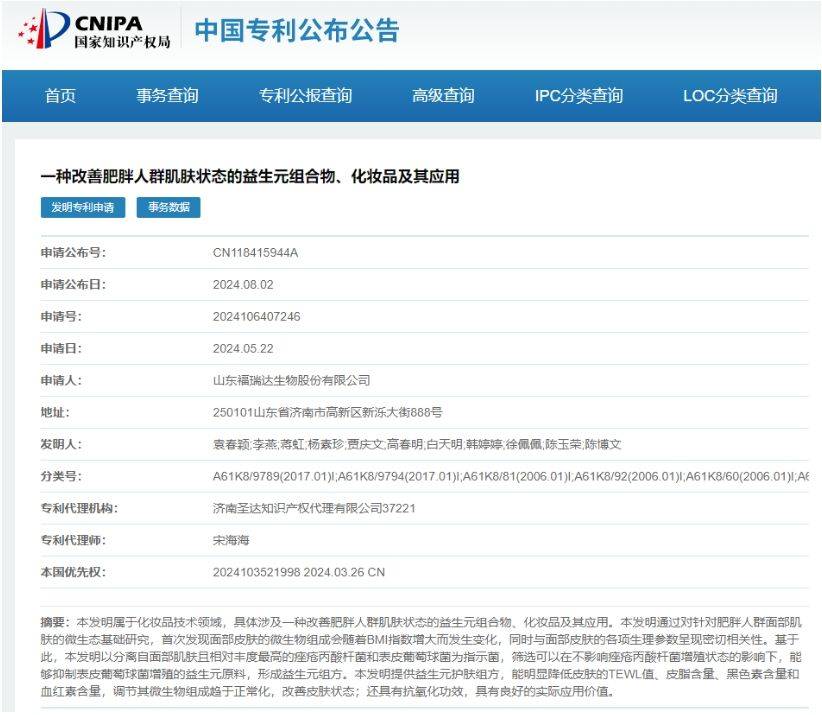Screen dimensions: 822x715
Task: Click the 地址 field label
Action: click(55, 413)
